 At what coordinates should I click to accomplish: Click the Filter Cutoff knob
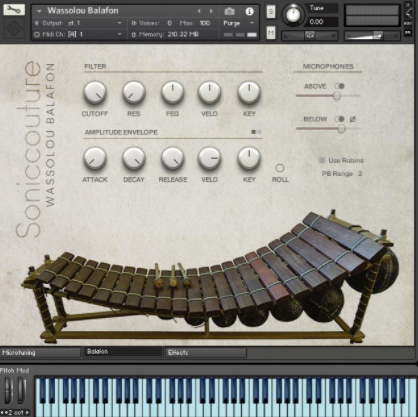click(x=95, y=92)
